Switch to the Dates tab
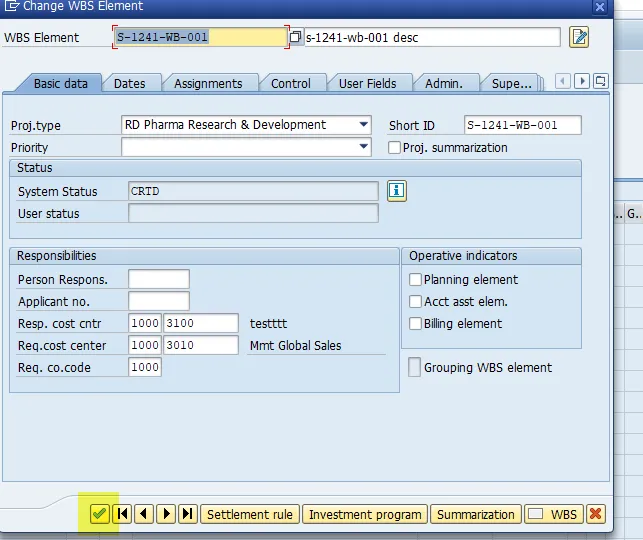643x540 pixels. [x=130, y=84]
